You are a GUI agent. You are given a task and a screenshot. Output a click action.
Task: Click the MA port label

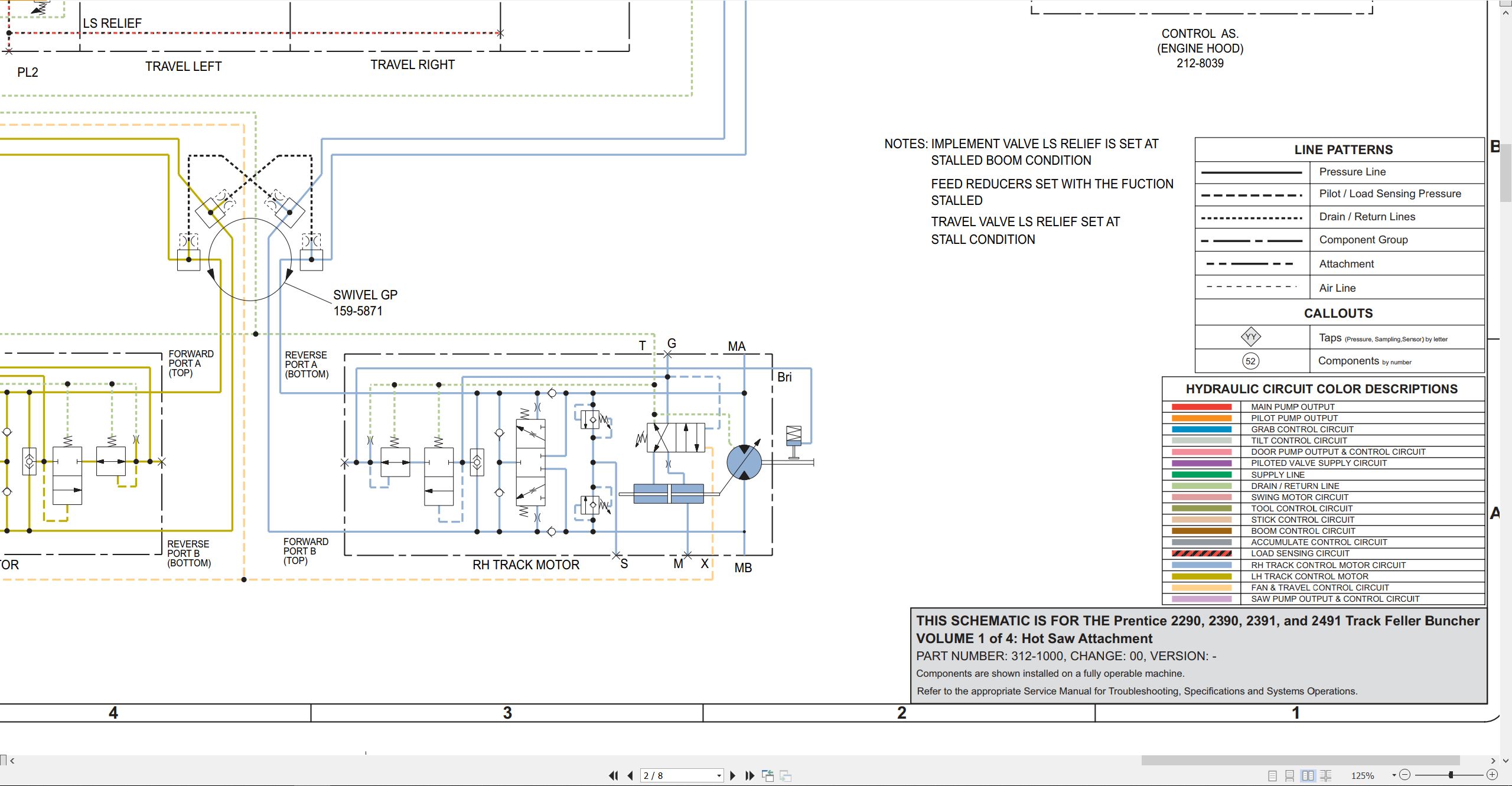pyautogui.click(x=737, y=346)
